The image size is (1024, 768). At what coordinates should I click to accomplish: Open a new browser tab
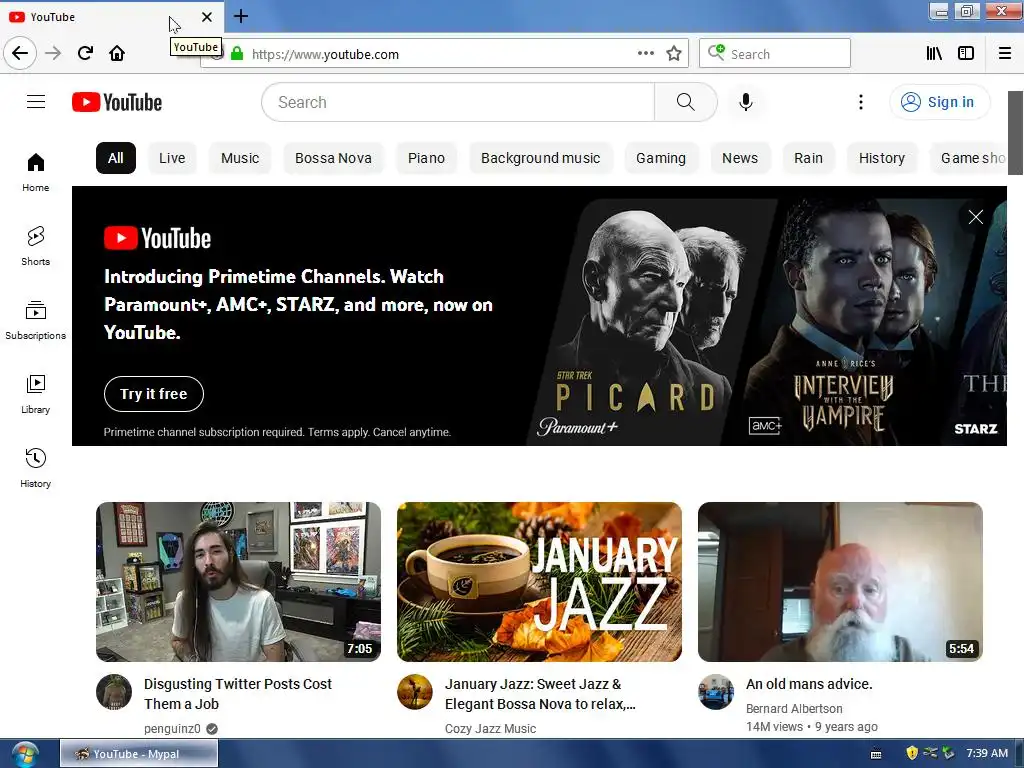pyautogui.click(x=240, y=16)
